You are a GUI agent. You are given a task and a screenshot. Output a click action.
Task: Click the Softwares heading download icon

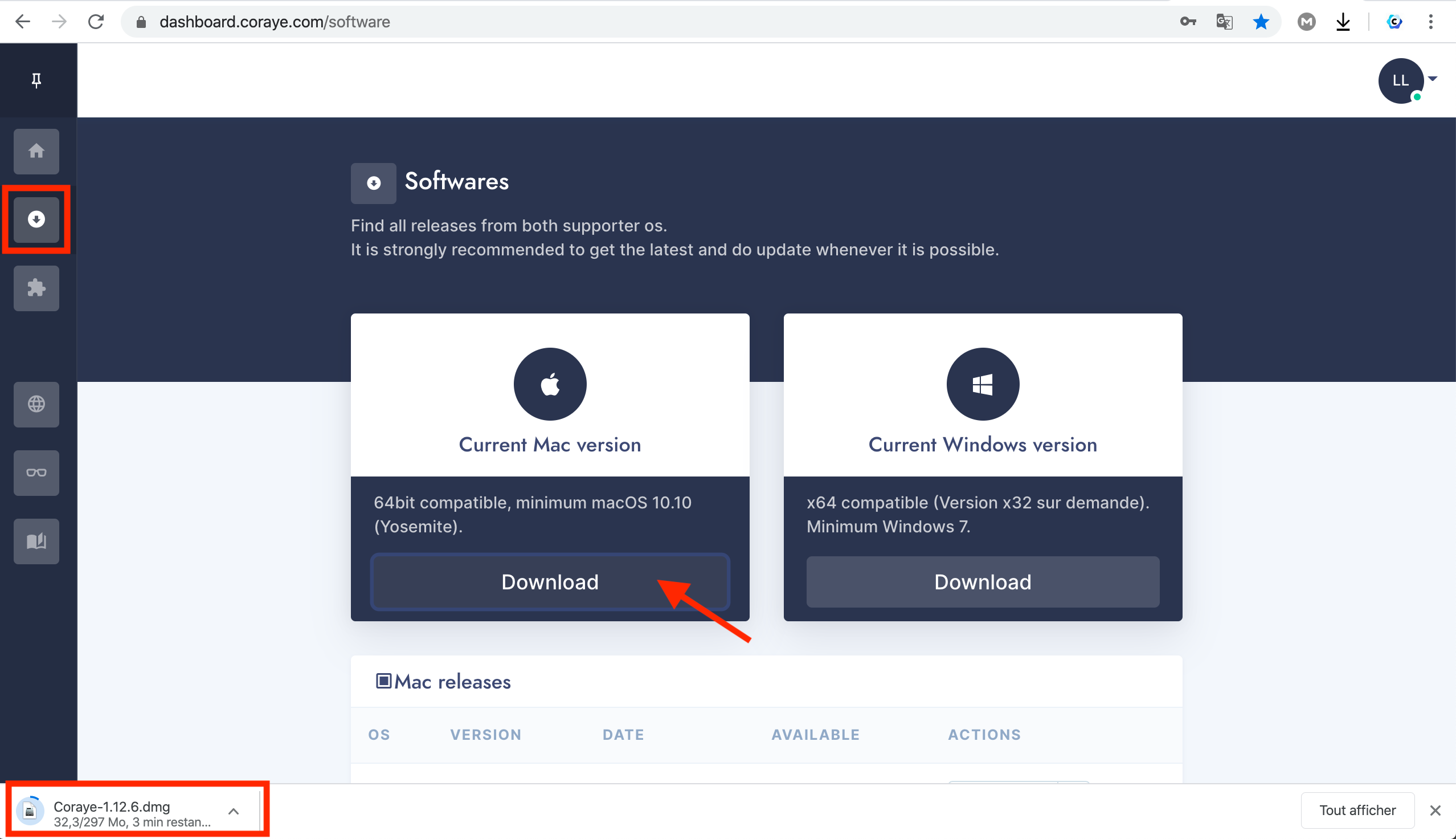pyautogui.click(x=373, y=183)
